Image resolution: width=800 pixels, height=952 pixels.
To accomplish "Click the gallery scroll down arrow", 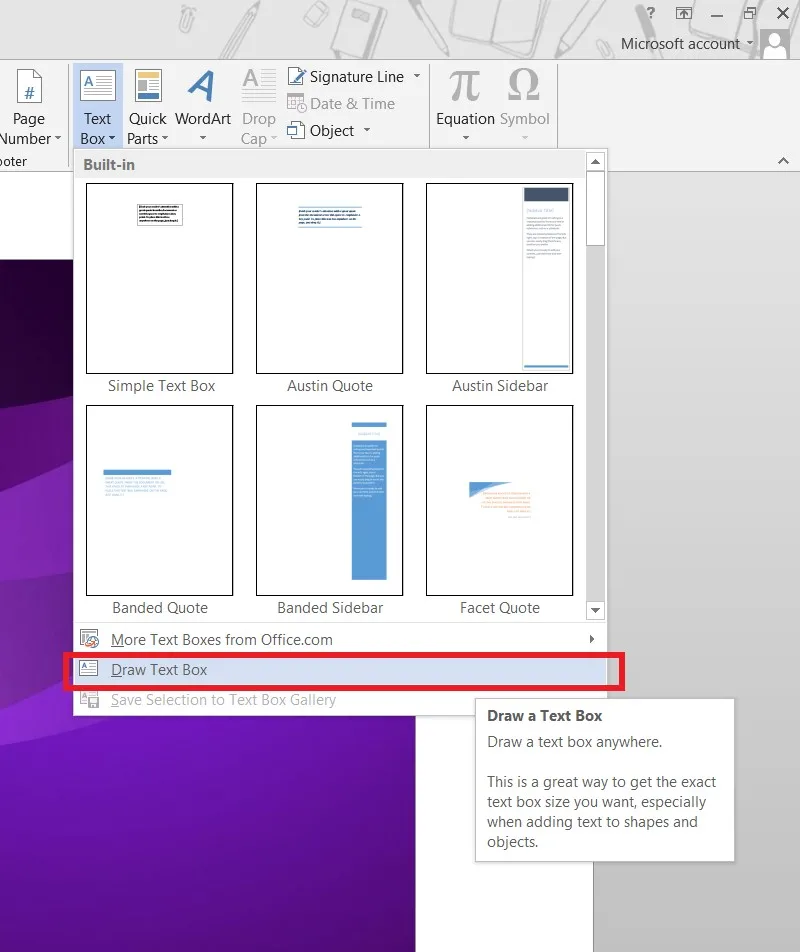I will tap(595, 610).
